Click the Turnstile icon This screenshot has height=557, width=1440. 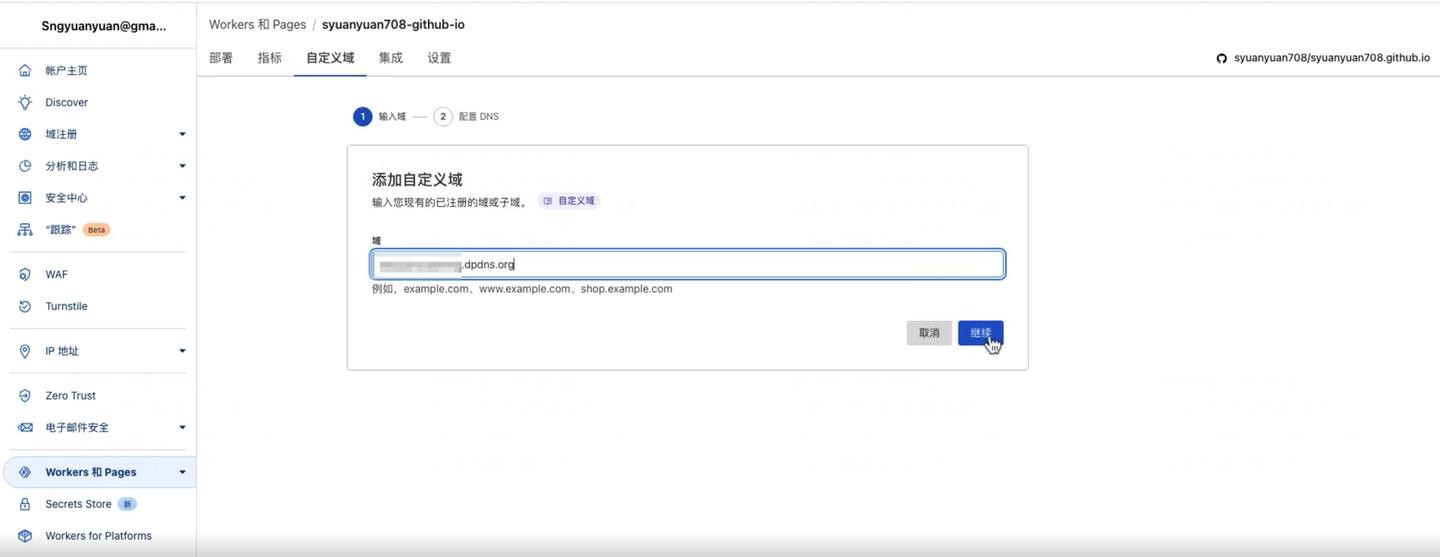coord(25,306)
